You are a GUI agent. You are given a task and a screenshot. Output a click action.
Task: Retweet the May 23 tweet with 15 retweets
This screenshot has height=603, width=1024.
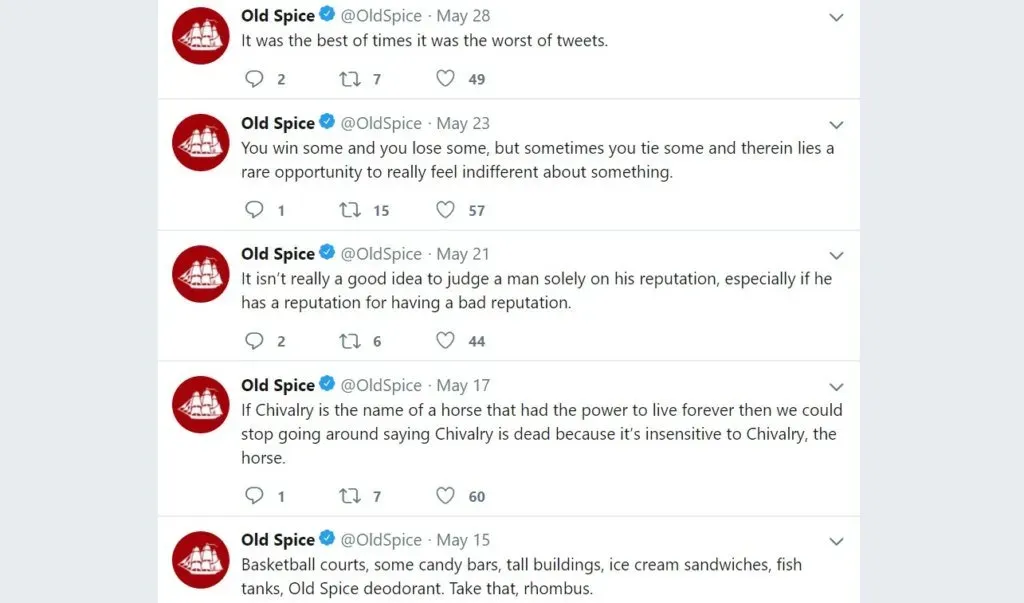click(x=350, y=210)
